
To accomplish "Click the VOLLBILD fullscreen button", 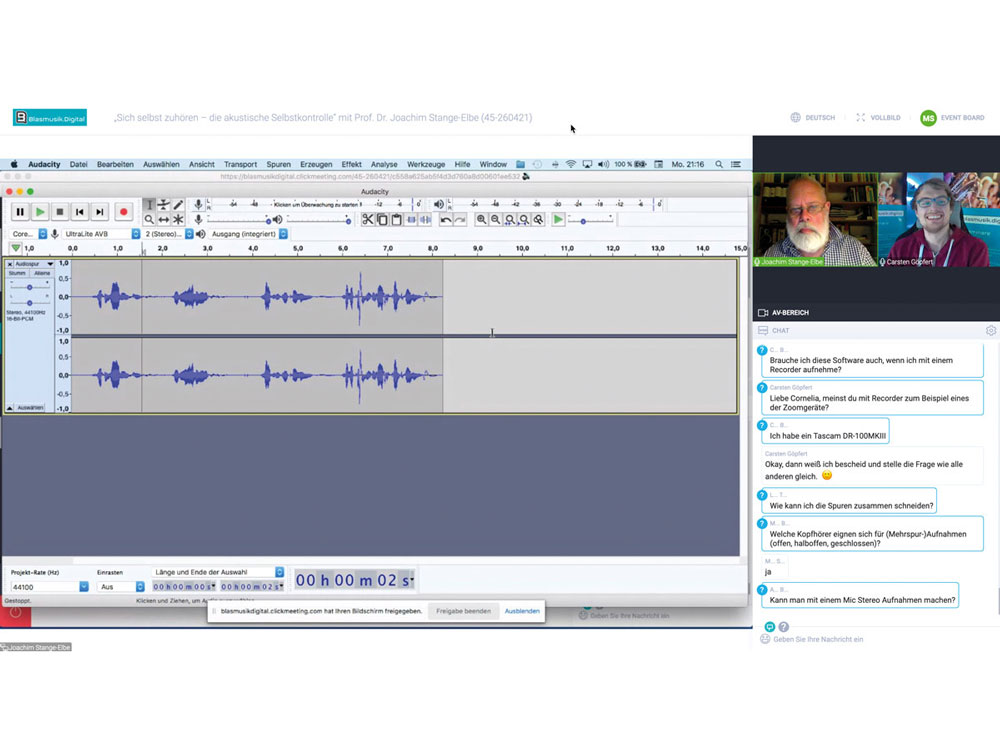I will point(878,118).
